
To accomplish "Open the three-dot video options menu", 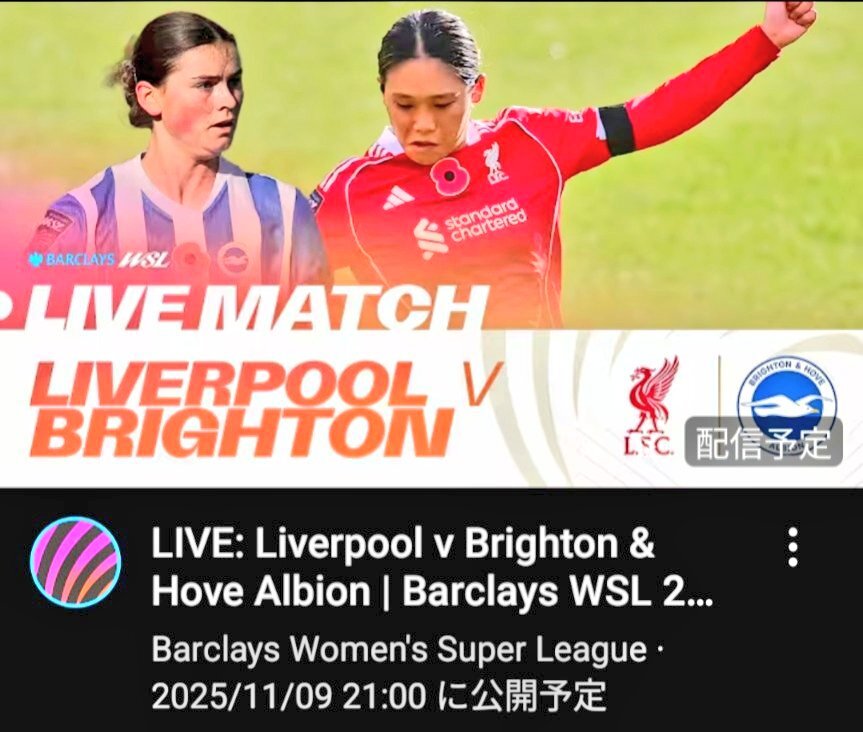I will point(793,547).
